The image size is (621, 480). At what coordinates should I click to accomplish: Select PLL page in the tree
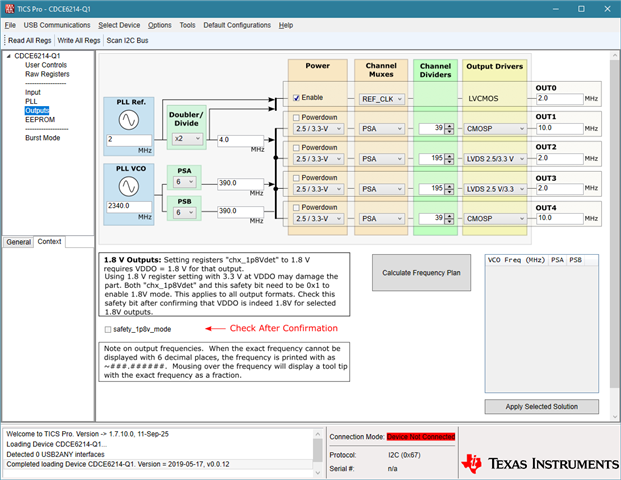(x=31, y=101)
